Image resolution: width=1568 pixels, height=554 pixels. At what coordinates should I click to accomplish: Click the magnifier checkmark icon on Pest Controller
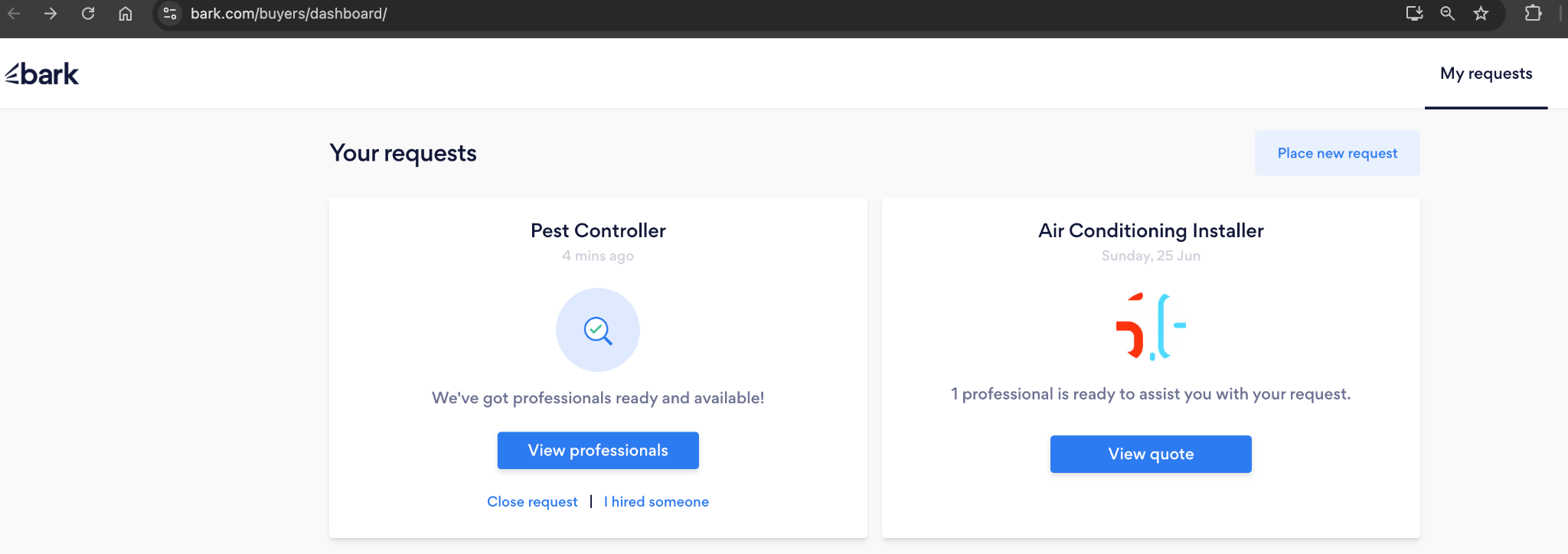(598, 330)
